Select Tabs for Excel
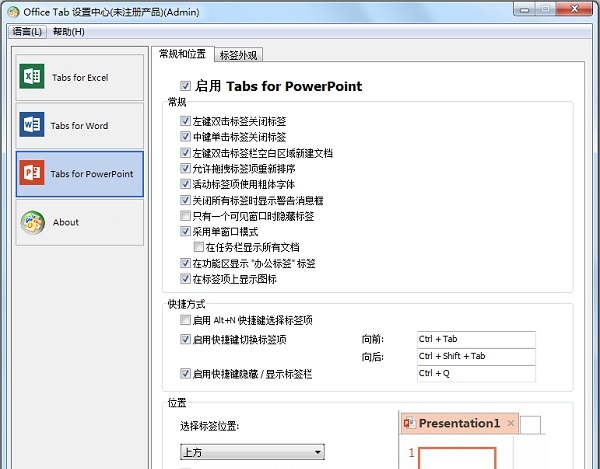This screenshot has height=469, width=600. pyautogui.click(x=80, y=77)
